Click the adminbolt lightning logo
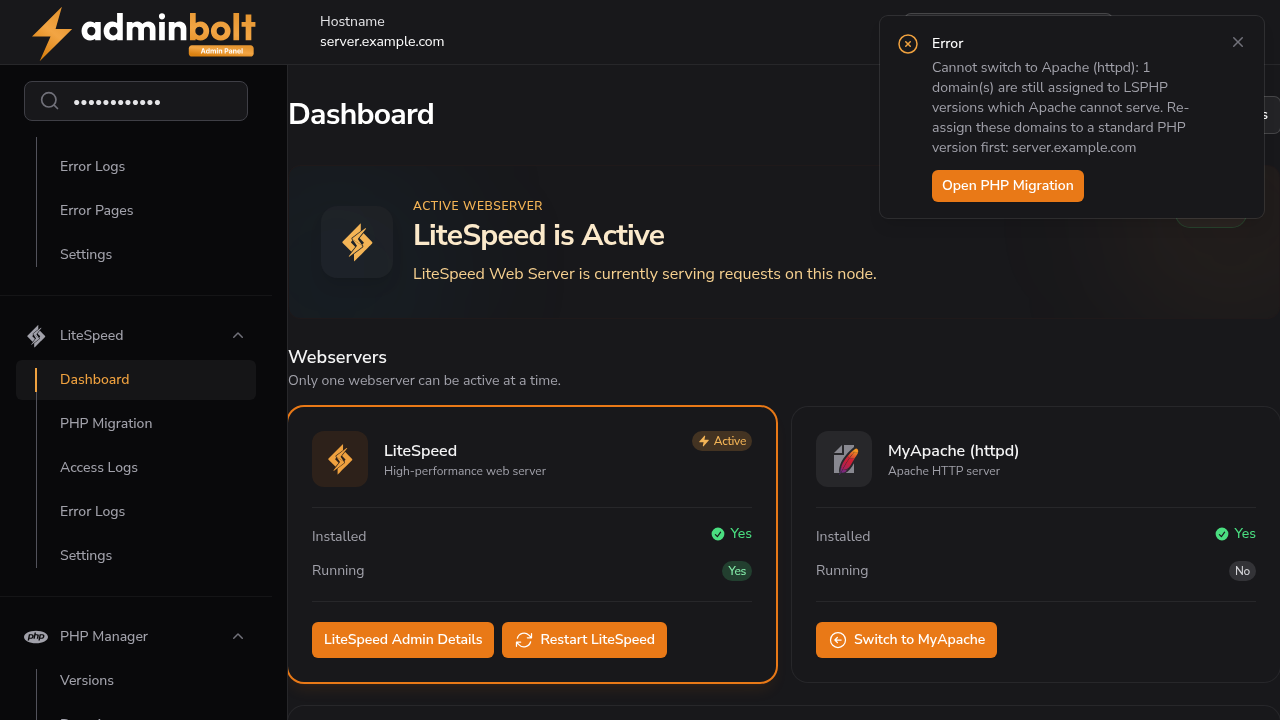The image size is (1280, 720). point(52,33)
